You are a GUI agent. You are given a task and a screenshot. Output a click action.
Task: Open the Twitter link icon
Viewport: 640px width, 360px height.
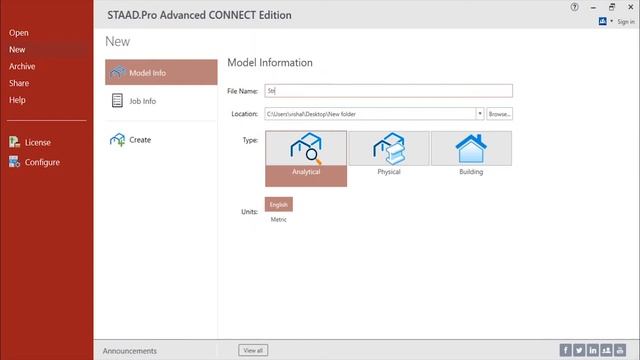tap(579, 350)
